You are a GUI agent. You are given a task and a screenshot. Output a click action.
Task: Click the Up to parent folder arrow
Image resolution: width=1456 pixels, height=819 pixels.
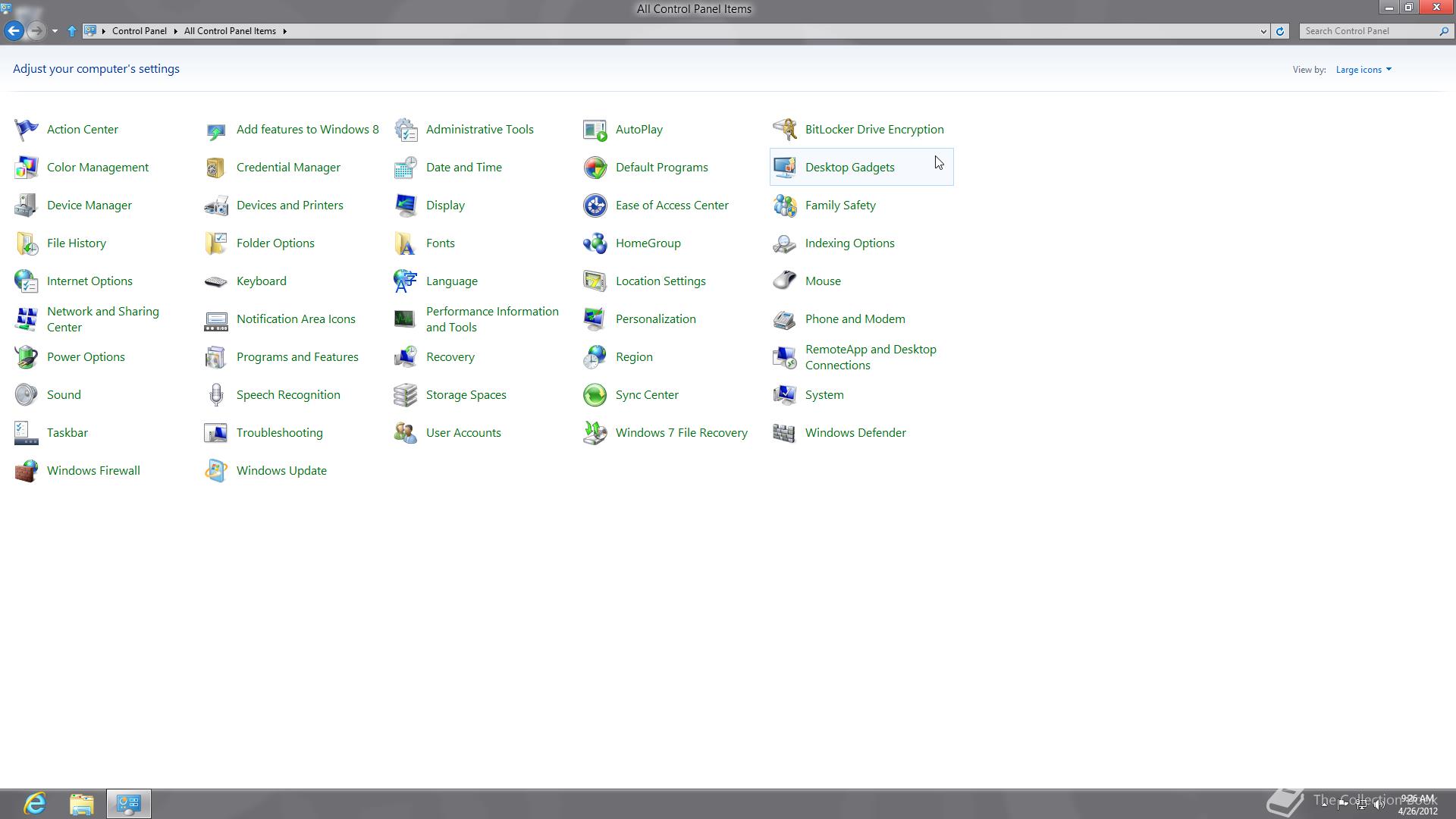[72, 31]
